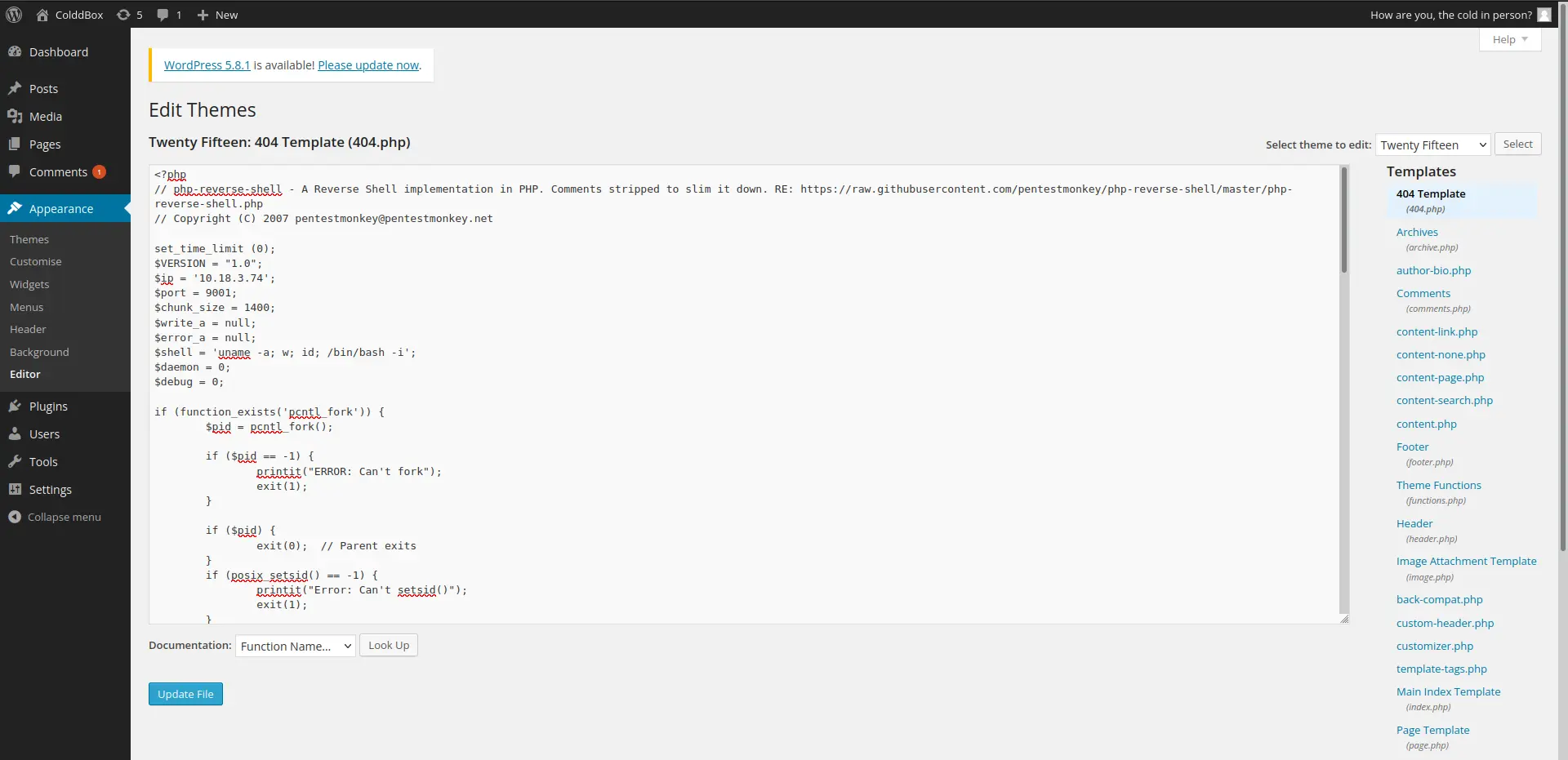
Task: Click the Posts pin icon
Action: (x=15, y=88)
